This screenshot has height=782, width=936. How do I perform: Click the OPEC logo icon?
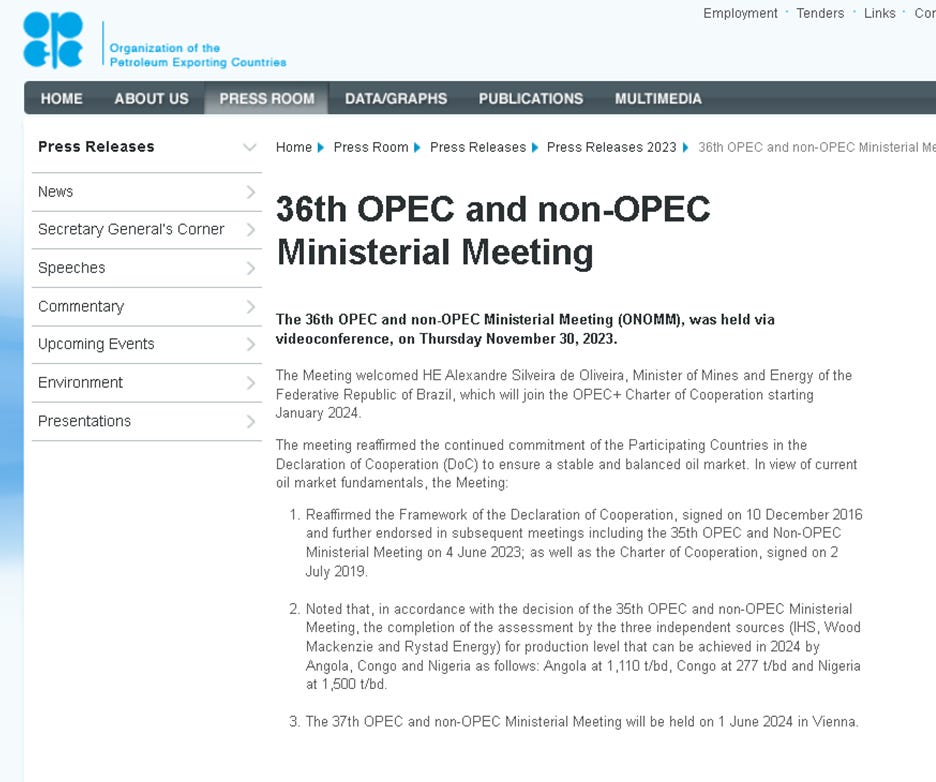(53, 40)
